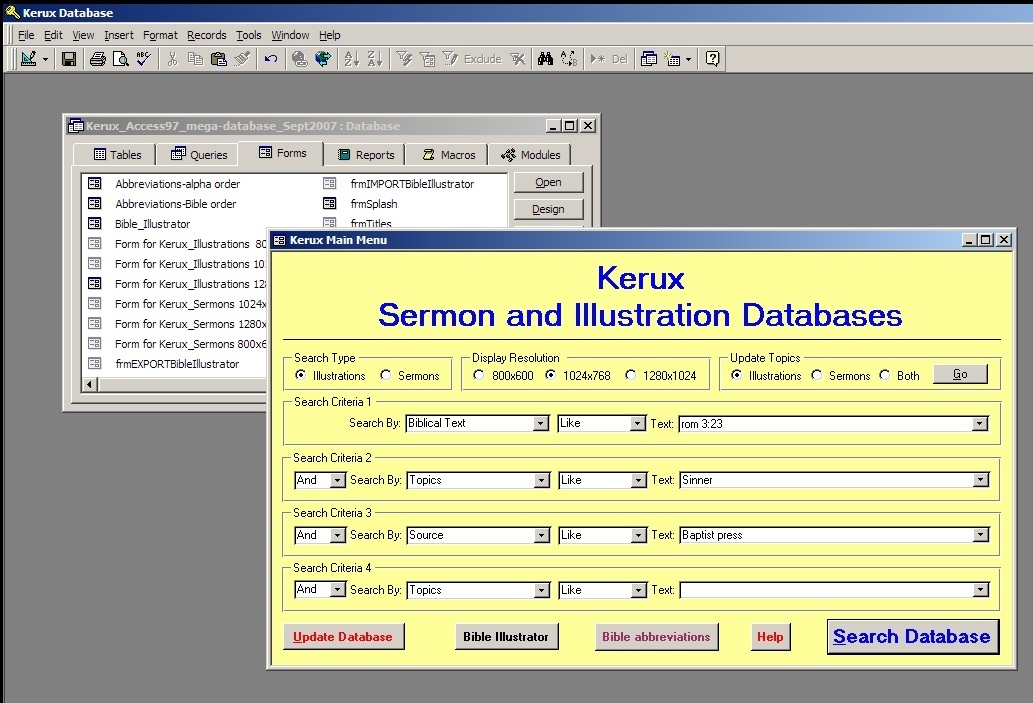This screenshot has height=703, width=1033.
Task: Open Like dropdown in Search Criteria 1
Action: [x=637, y=423]
